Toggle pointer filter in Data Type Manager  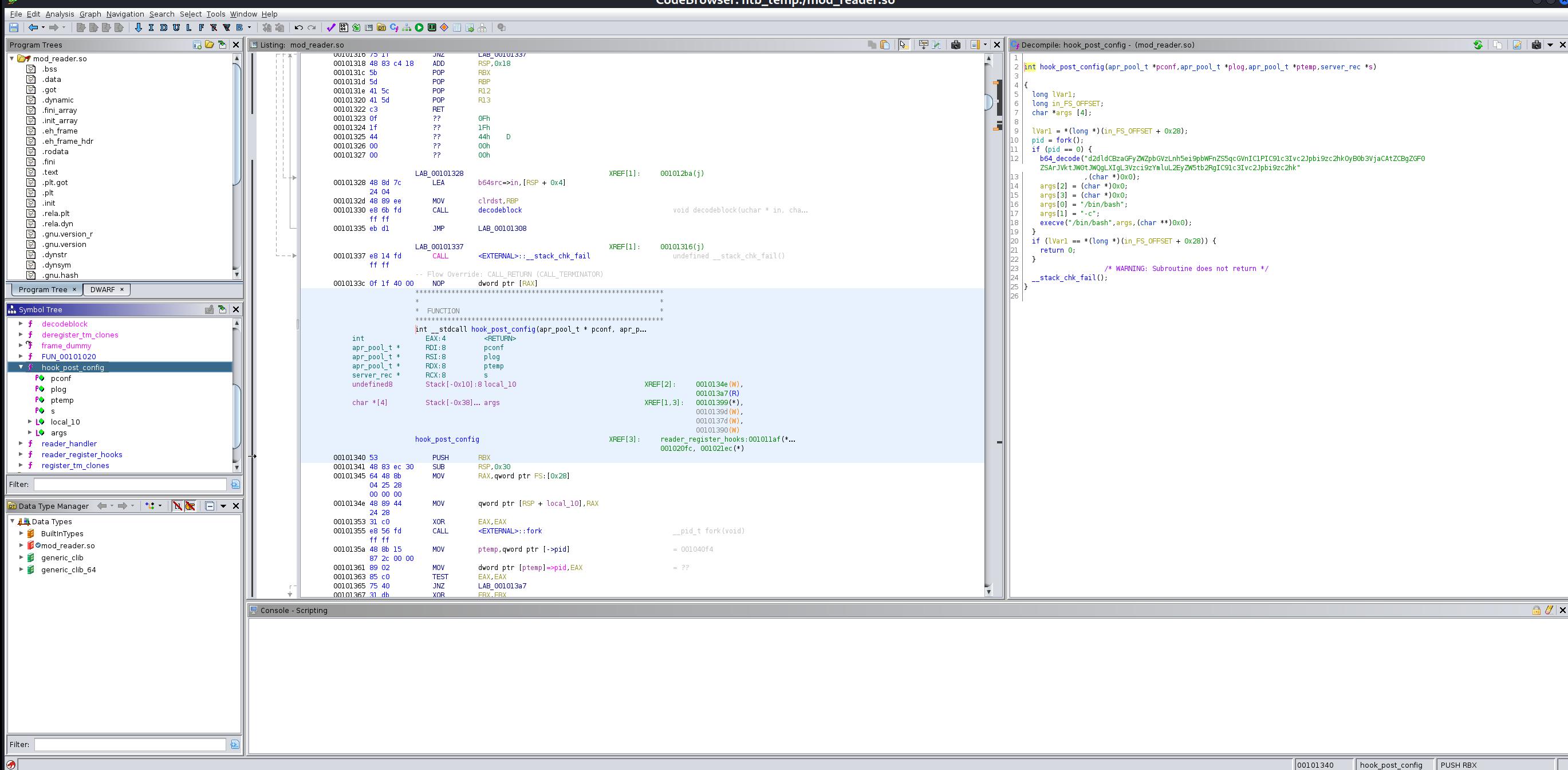(191, 506)
